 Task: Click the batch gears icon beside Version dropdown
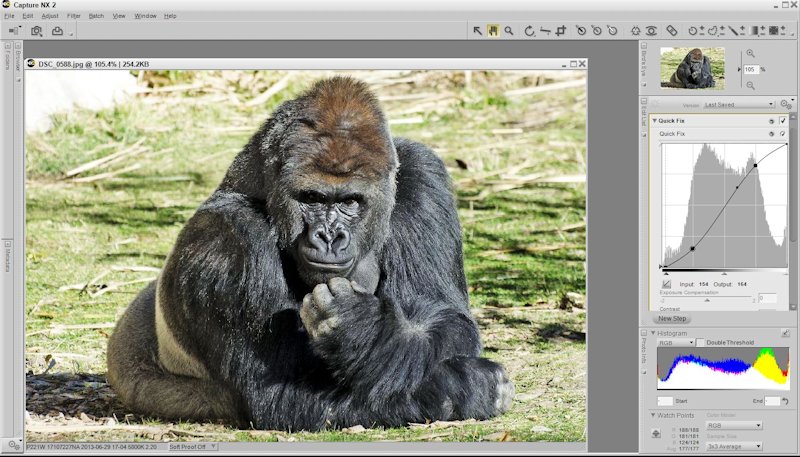pos(786,105)
